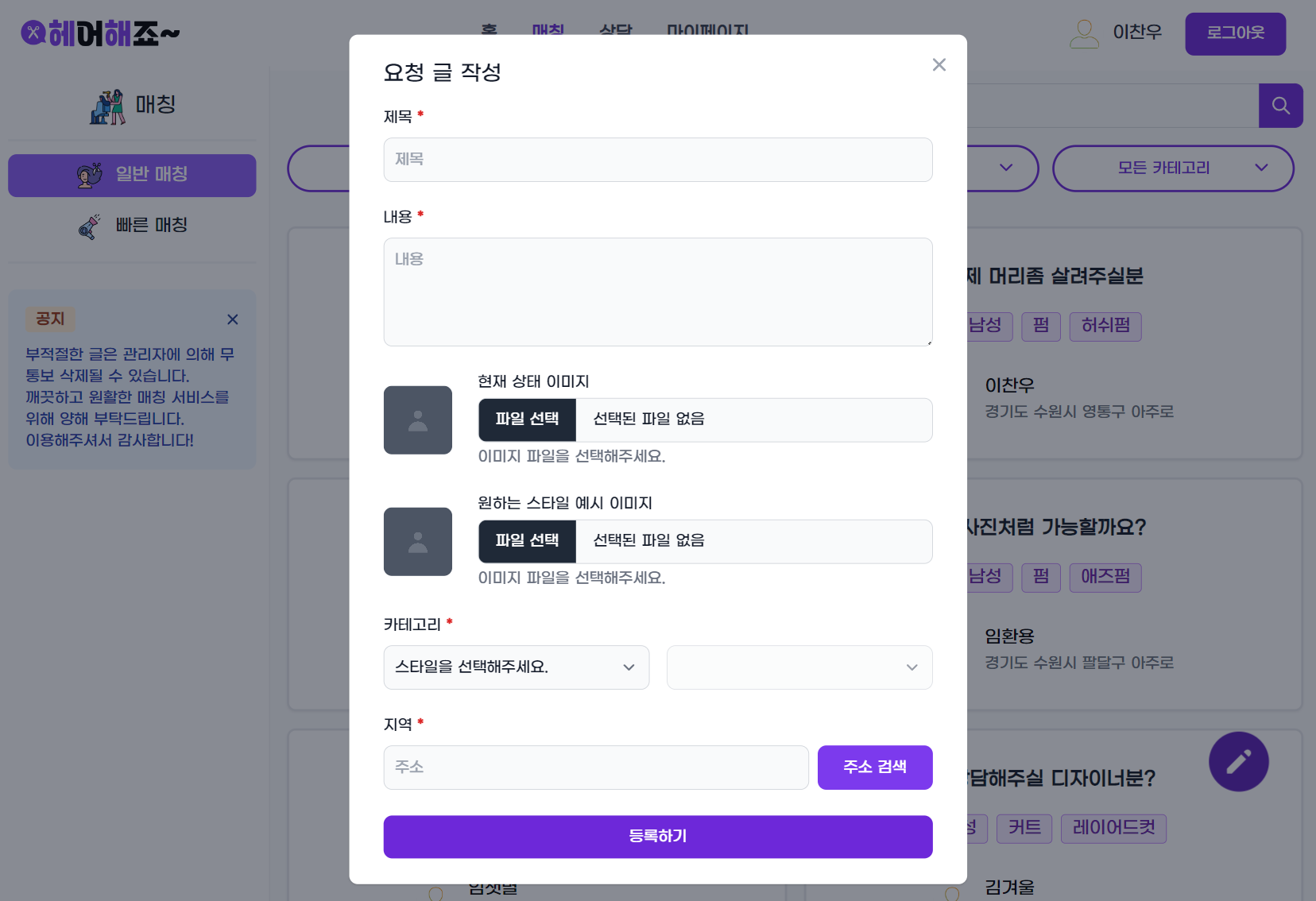Open the 스타일을 선택해주세요 dropdown
The width and height of the screenshot is (1316, 901).
point(516,667)
